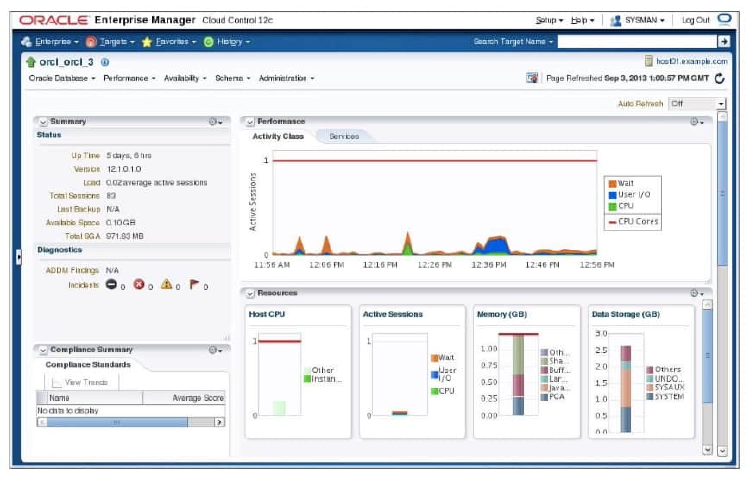Click the escalated incidents flag icon
The width and height of the screenshot is (750, 480).
coord(194,284)
